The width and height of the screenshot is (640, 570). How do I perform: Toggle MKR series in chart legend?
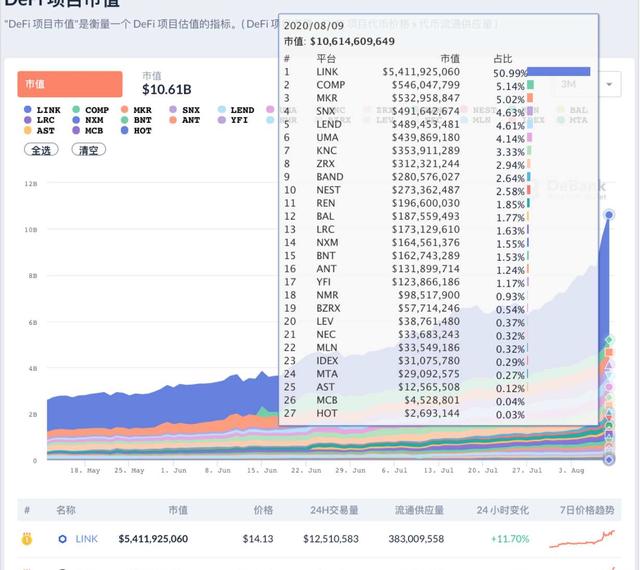coord(137,110)
